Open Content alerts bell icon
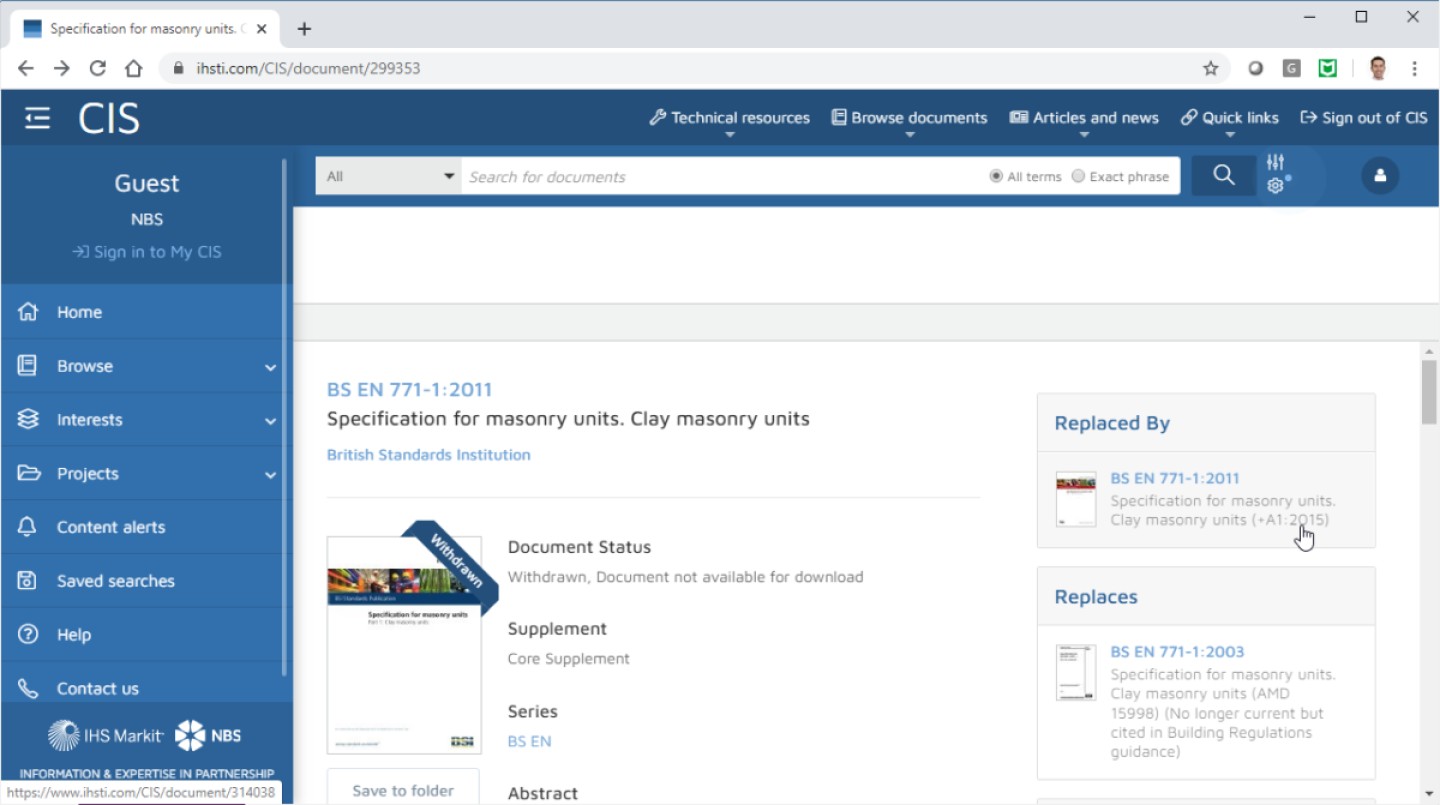 pyautogui.click(x=28, y=527)
